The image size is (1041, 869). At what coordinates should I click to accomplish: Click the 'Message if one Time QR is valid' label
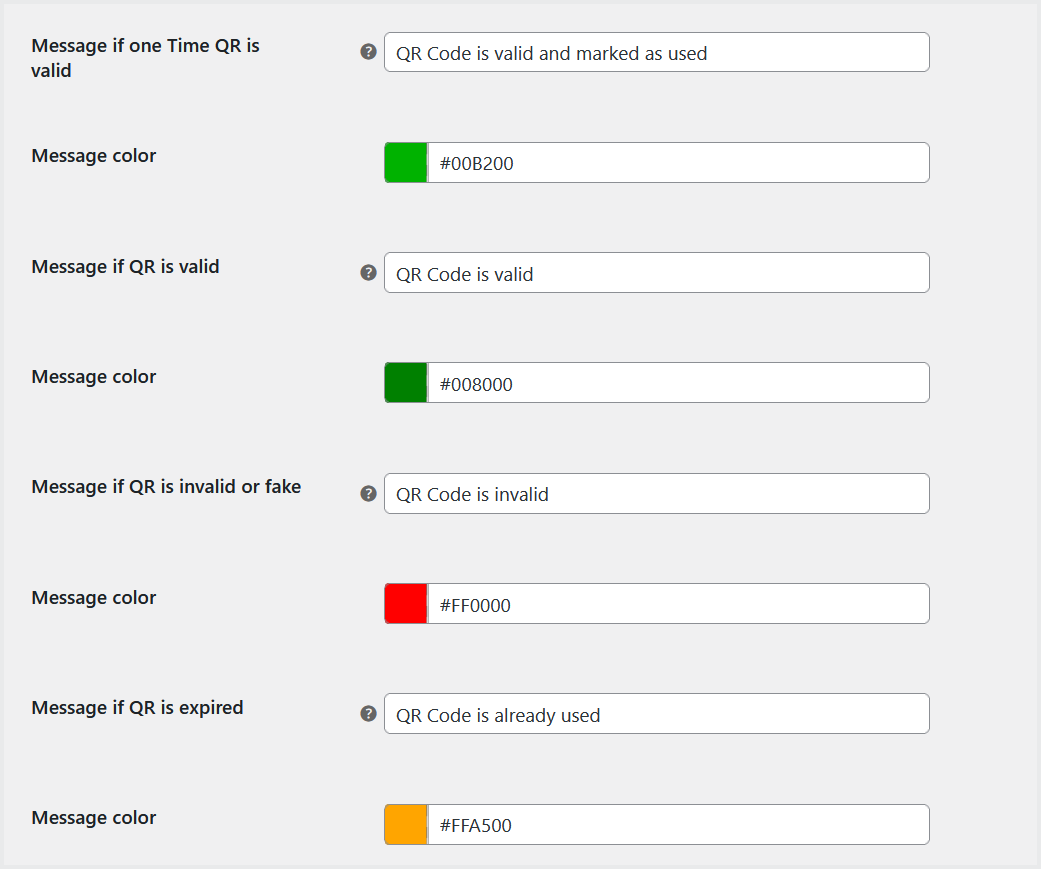coord(145,58)
